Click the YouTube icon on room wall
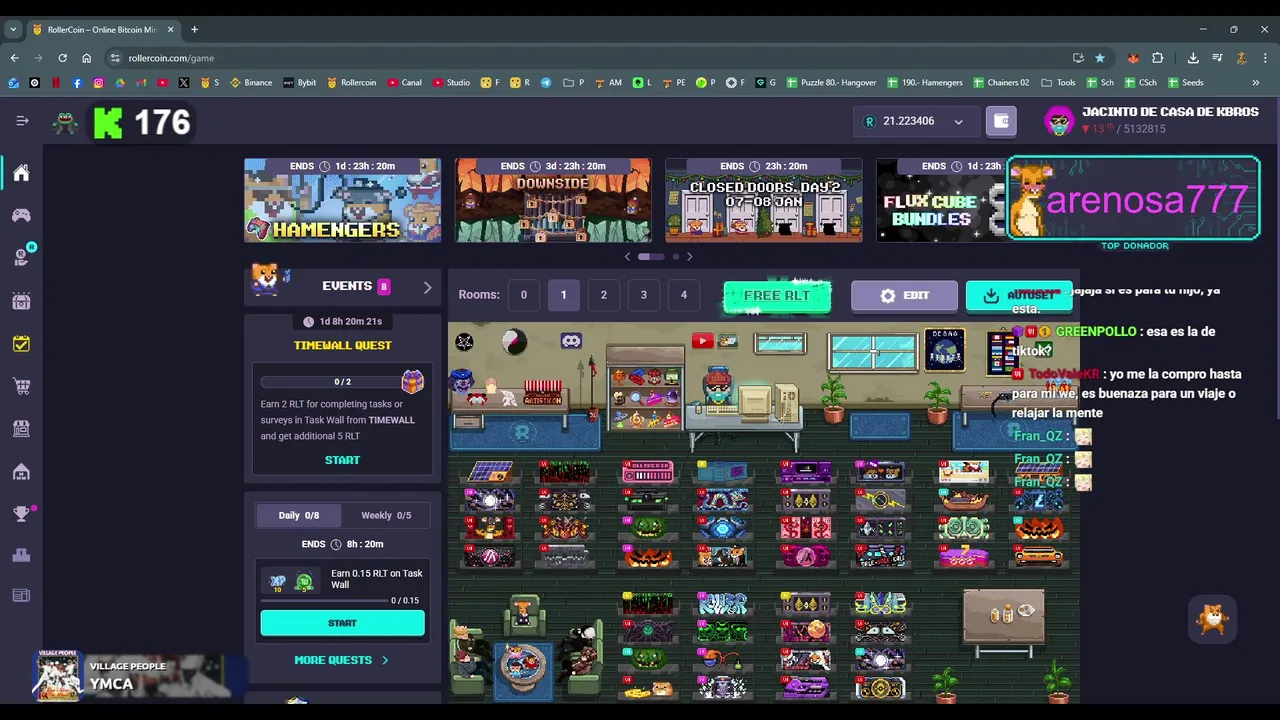The width and height of the screenshot is (1280, 720). pos(702,341)
